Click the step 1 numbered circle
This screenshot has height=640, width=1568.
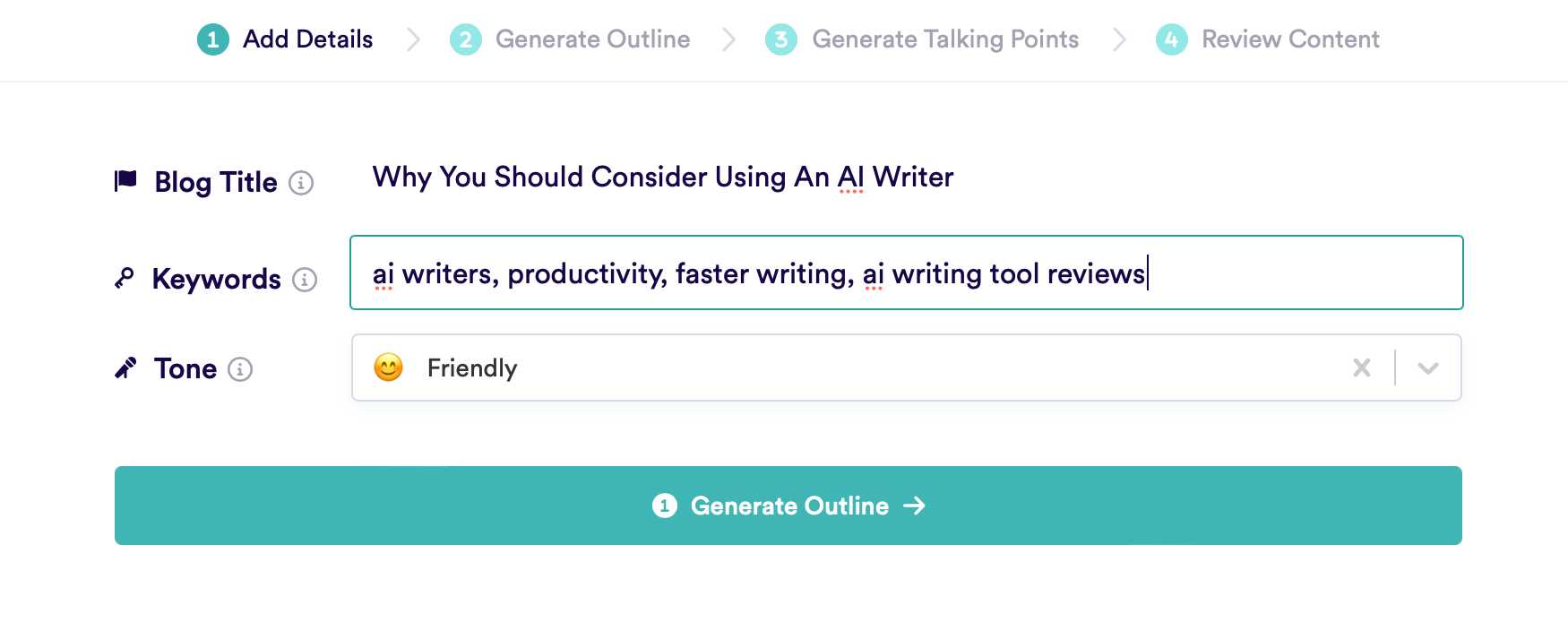point(213,39)
